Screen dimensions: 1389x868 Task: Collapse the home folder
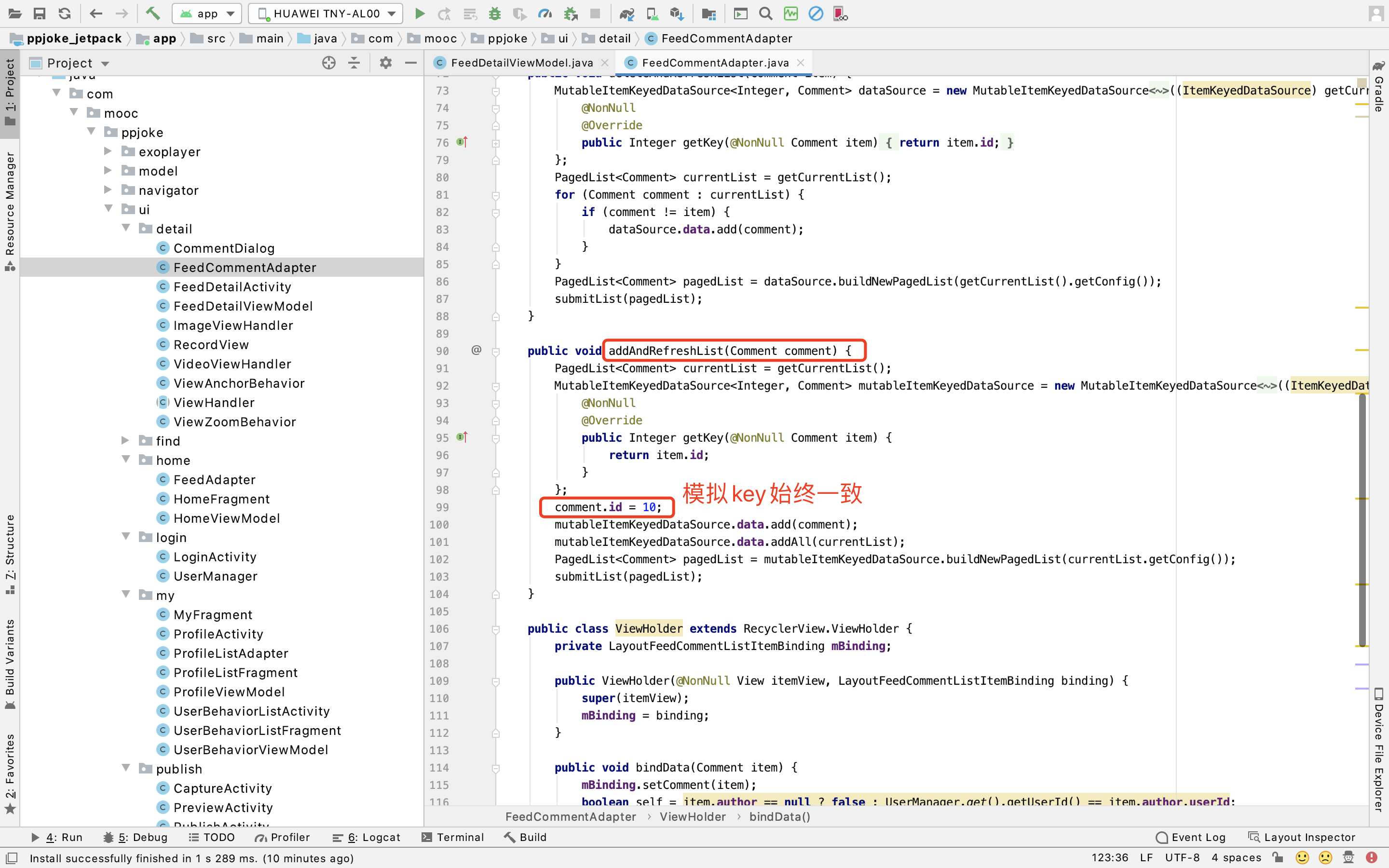click(x=126, y=460)
